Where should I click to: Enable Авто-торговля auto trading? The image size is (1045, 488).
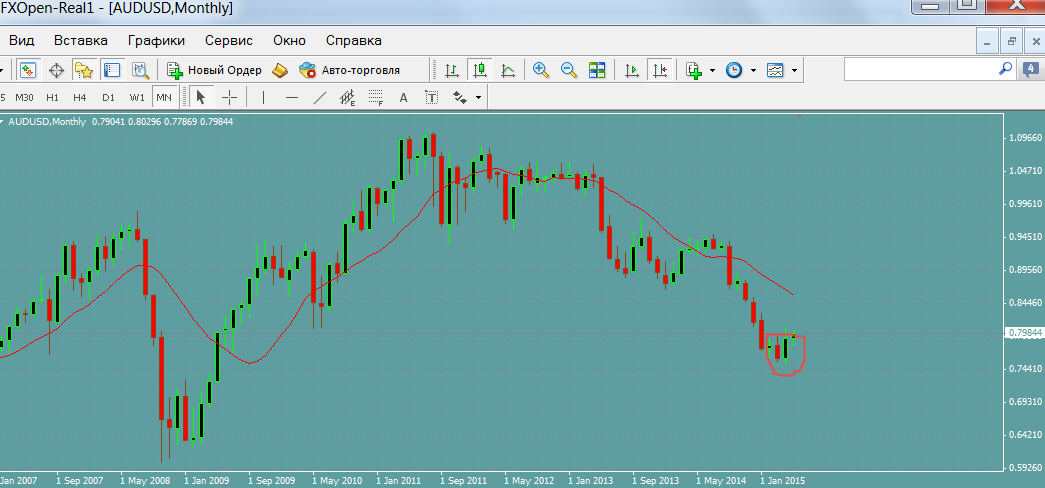(x=348, y=70)
